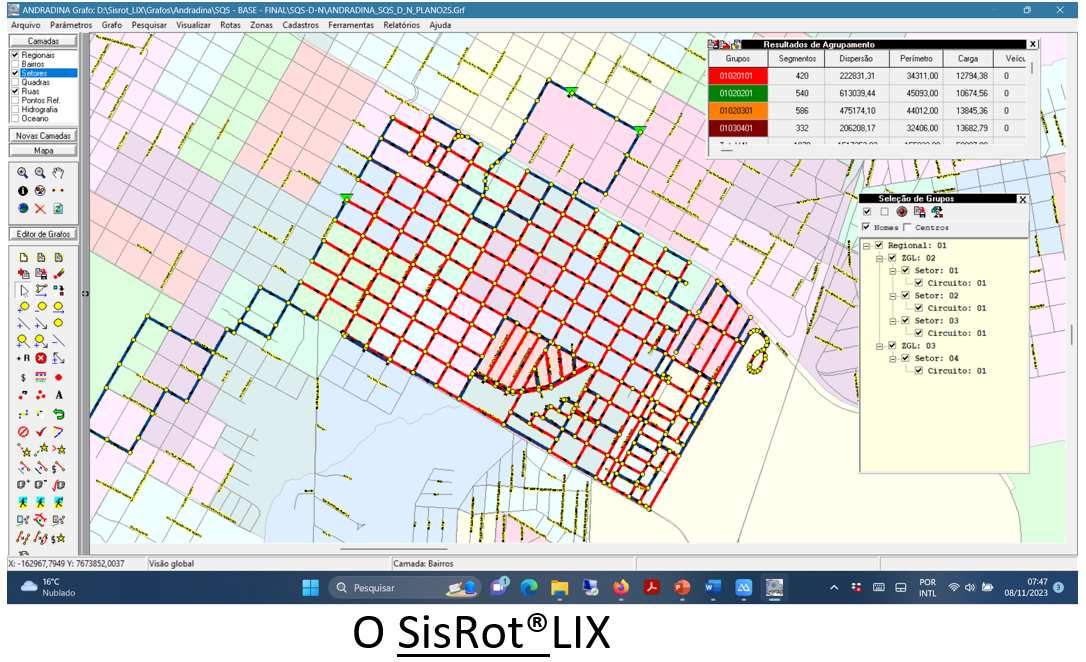Viewport: 1086px width, 662px height.
Task: Click uncheck-all icon in Seleção de Grupos toolbar
Action: click(884, 212)
